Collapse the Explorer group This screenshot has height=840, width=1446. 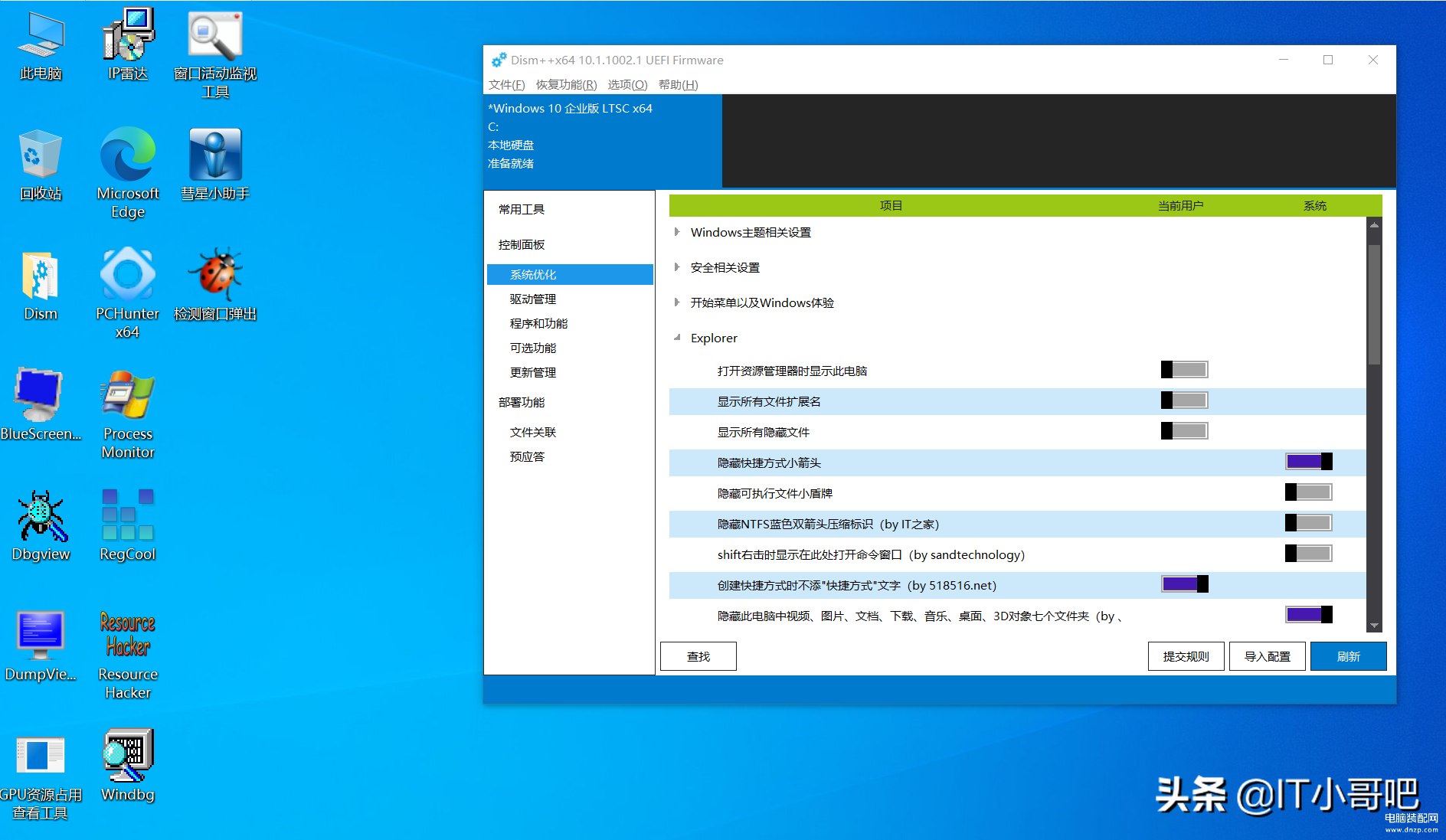(x=677, y=338)
